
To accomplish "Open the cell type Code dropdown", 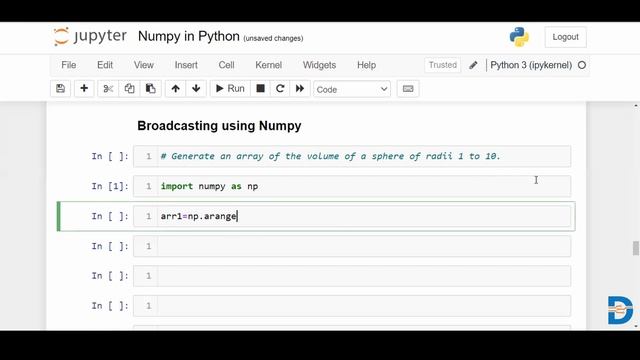I will point(352,89).
